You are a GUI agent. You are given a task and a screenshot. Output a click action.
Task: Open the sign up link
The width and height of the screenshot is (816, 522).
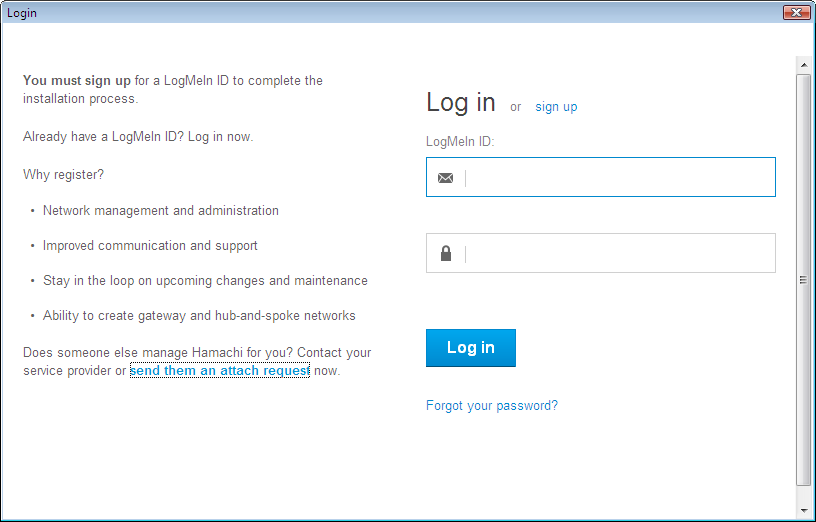pyautogui.click(x=556, y=107)
